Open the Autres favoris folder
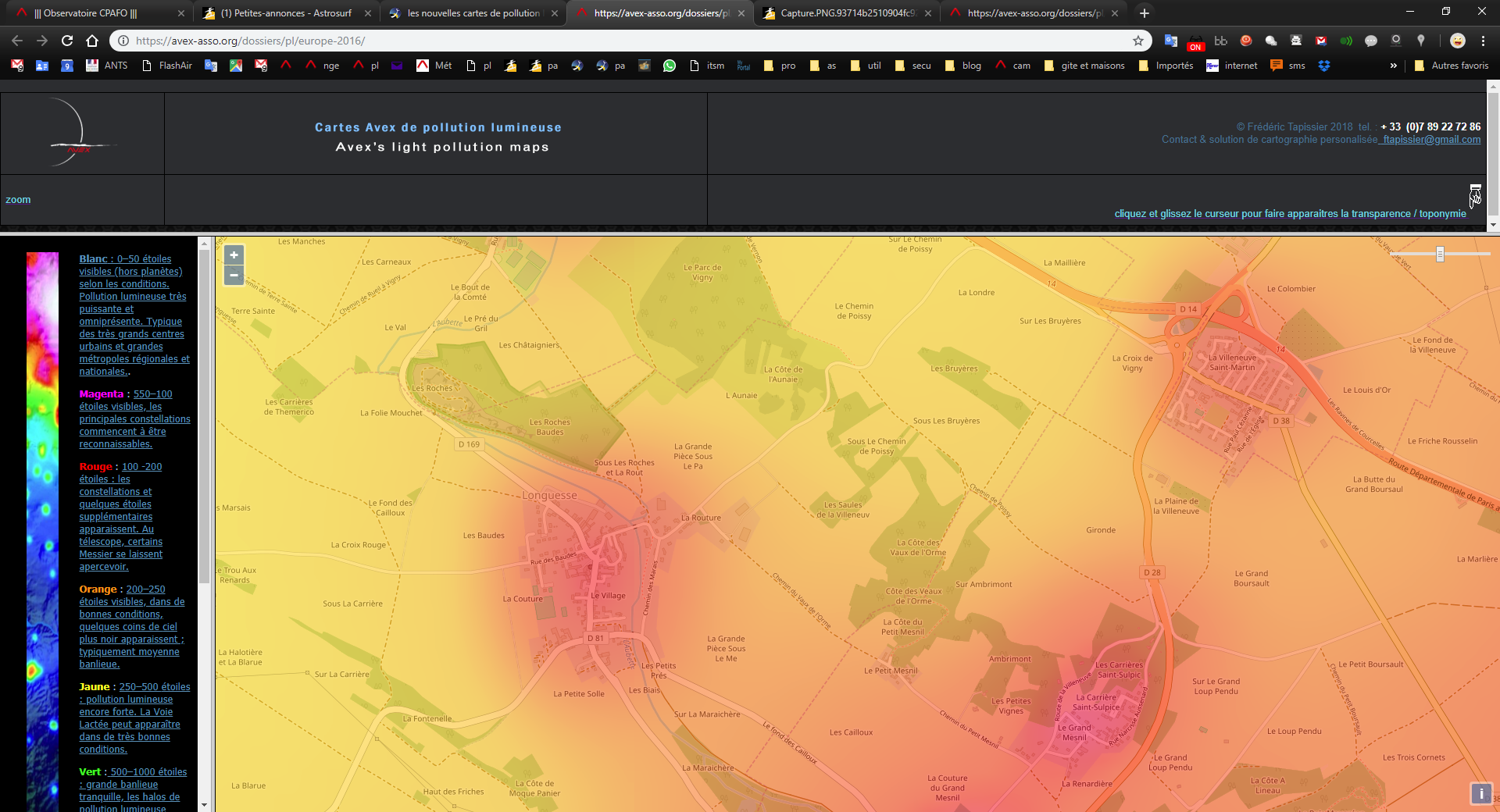 [1452, 66]
